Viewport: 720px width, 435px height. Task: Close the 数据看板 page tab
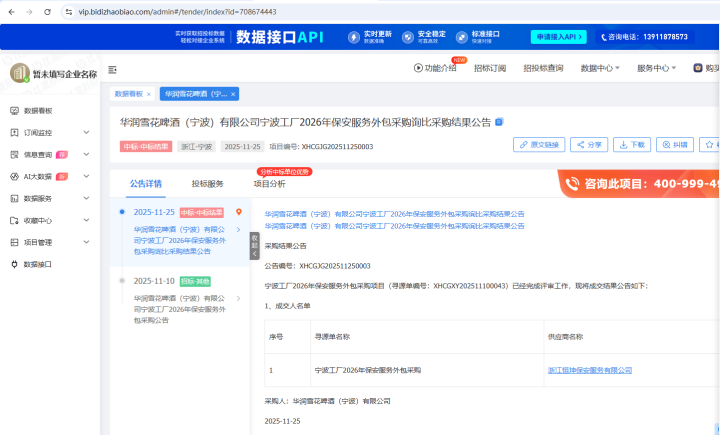(149, 94)
